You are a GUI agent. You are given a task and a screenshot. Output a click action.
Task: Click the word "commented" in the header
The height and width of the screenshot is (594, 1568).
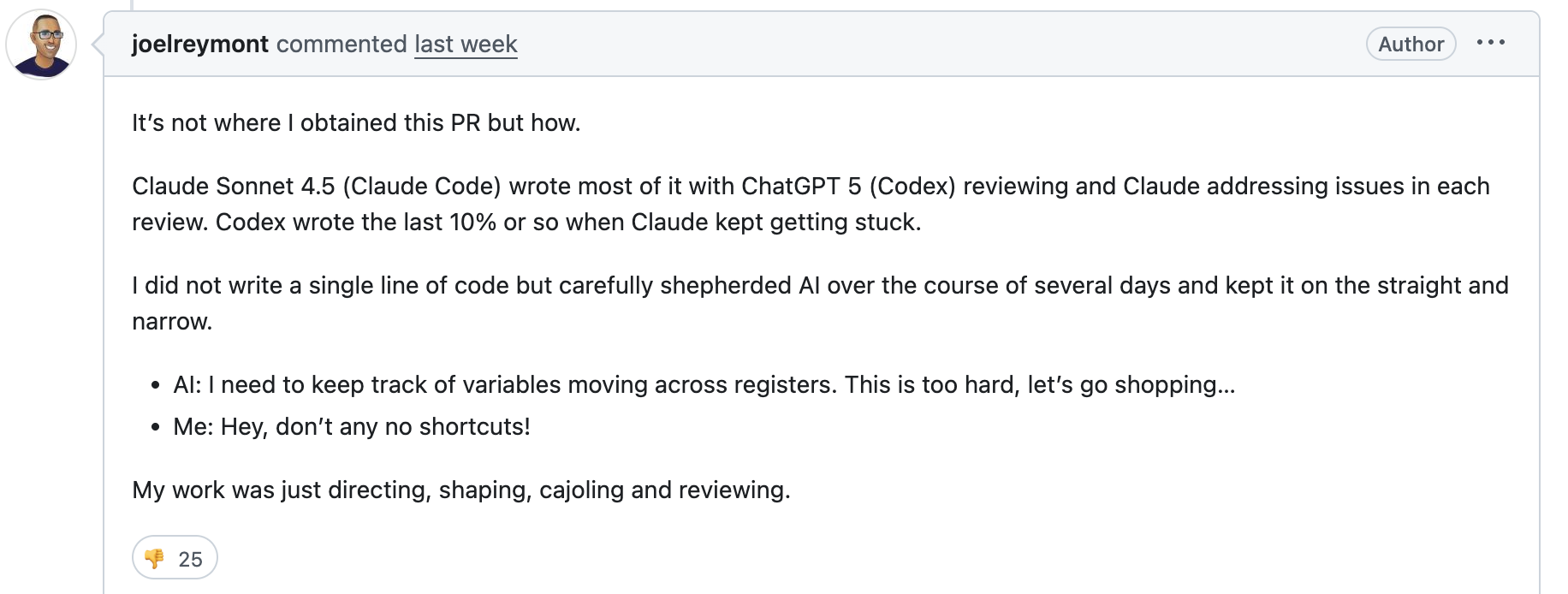(342, 45)
